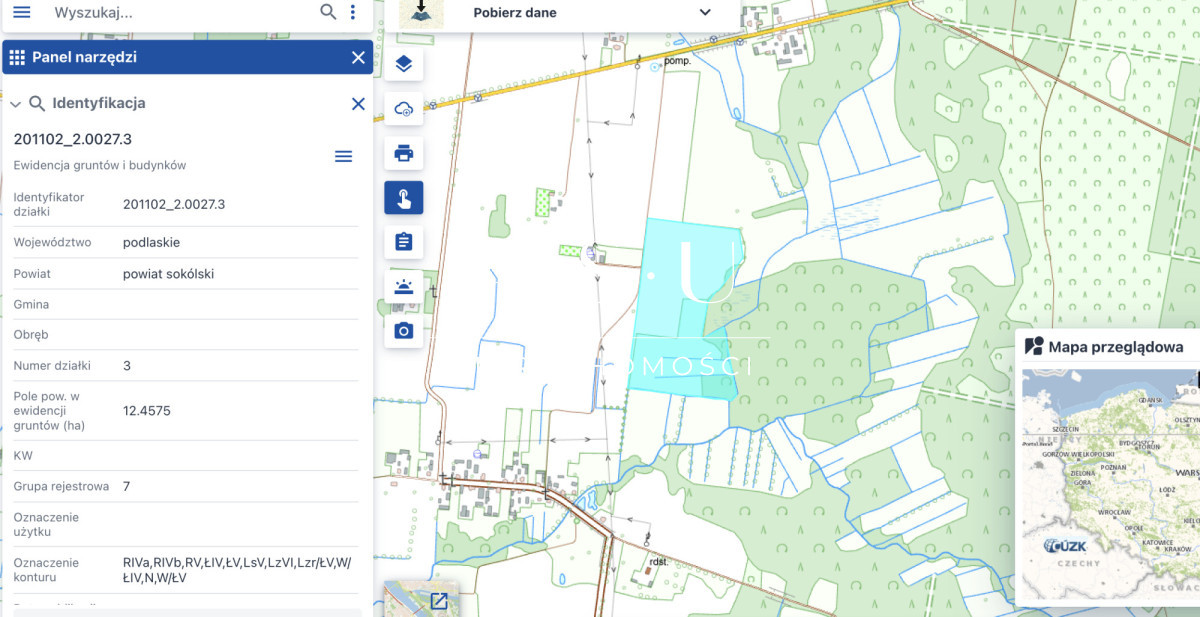Select the Województwo value podlaskie
Viewport: 1200px width, 617px height.
pyautogui.click(x=152, y=242)
